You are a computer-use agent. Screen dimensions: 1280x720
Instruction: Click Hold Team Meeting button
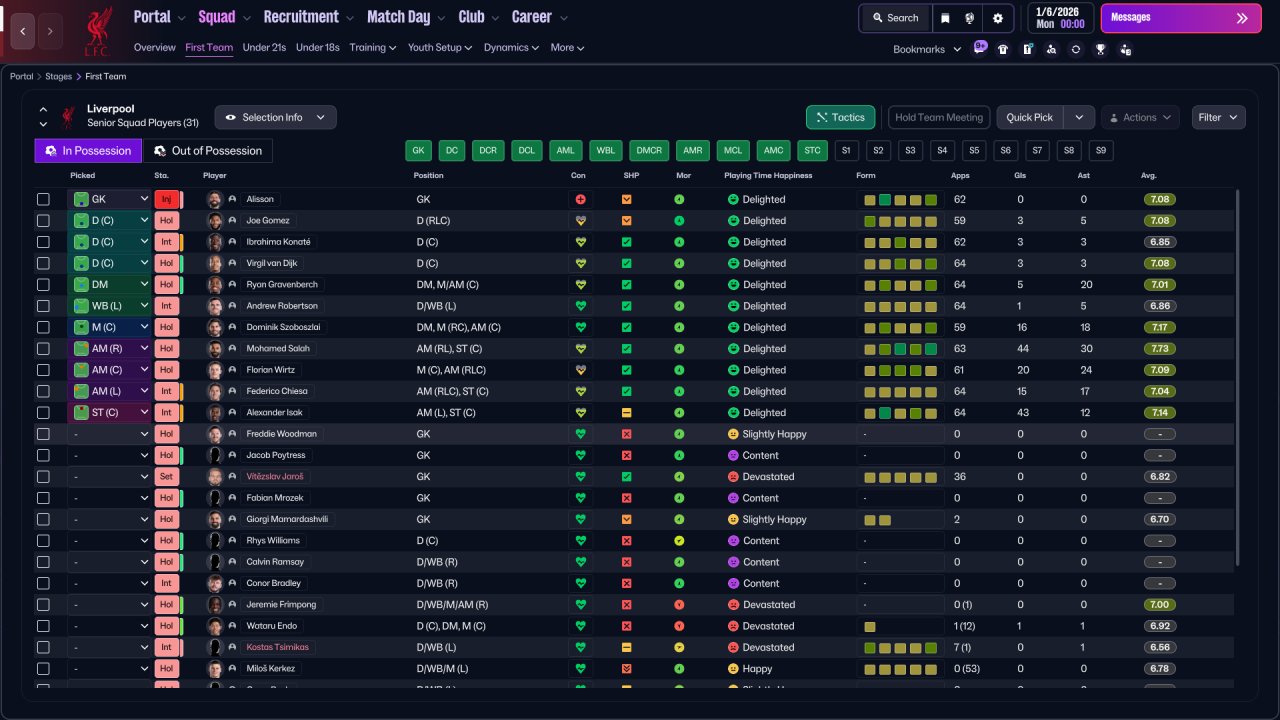click(x=939, y=117)
